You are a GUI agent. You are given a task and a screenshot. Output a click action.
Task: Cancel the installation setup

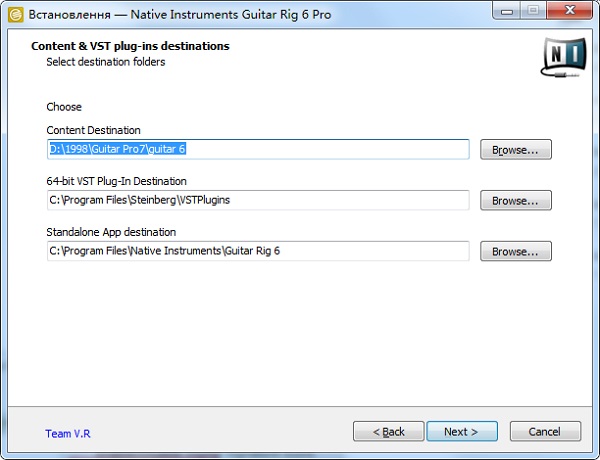545,431
